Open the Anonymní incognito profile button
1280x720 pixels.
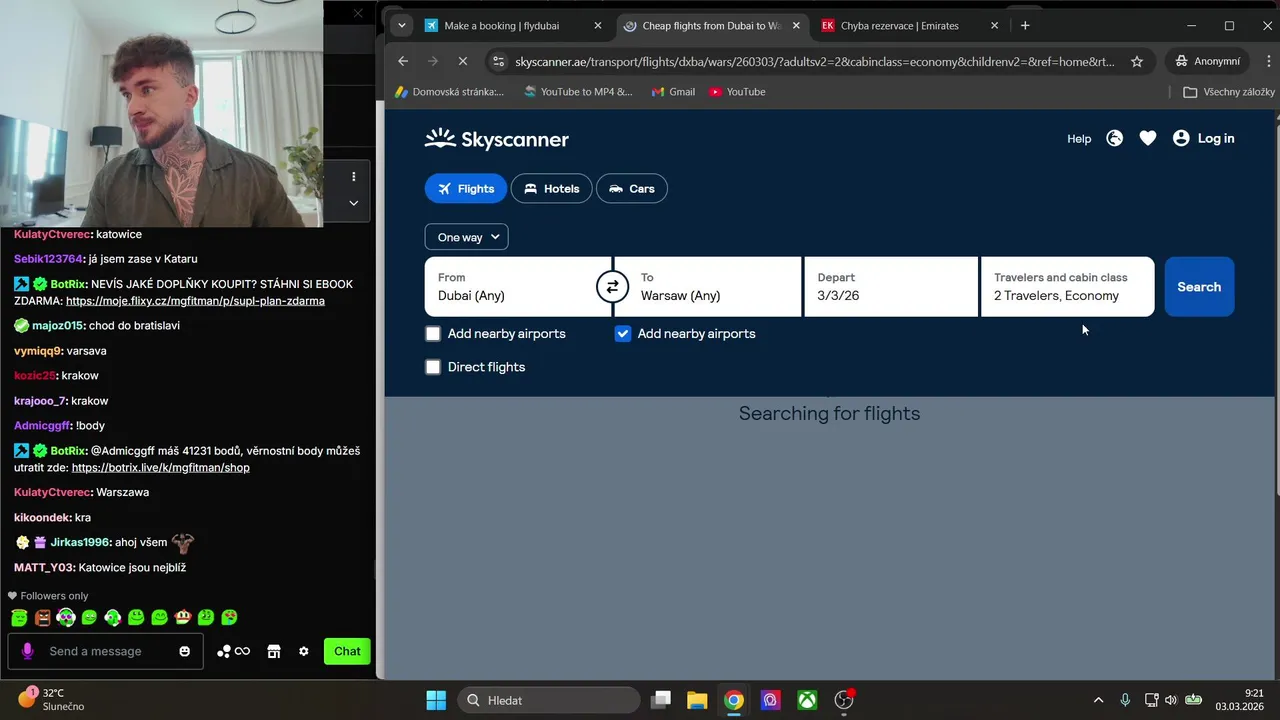[x=1208, y=61]
